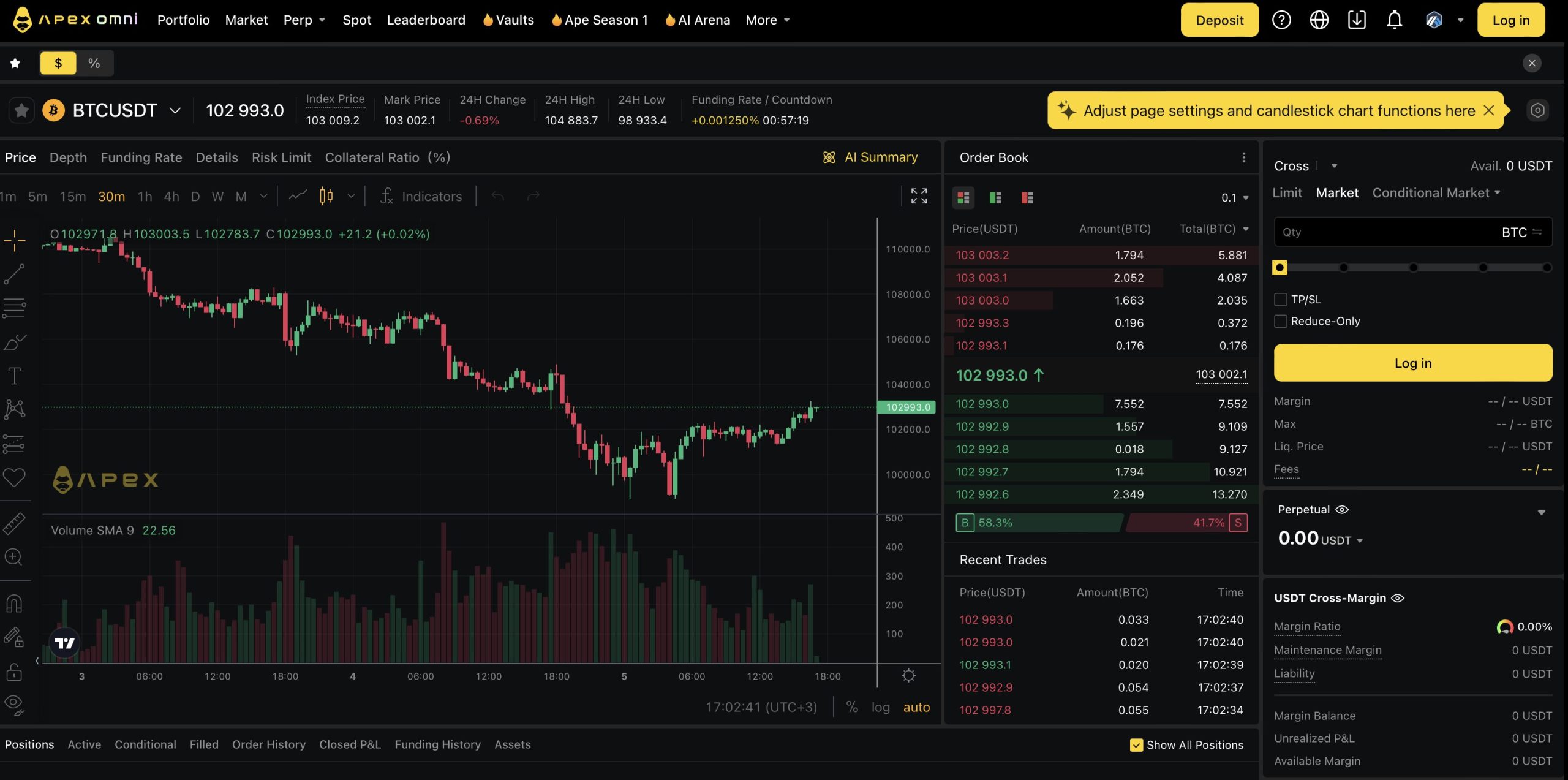Open the Order History tab

pyautogui.click(x=268, y=744)
